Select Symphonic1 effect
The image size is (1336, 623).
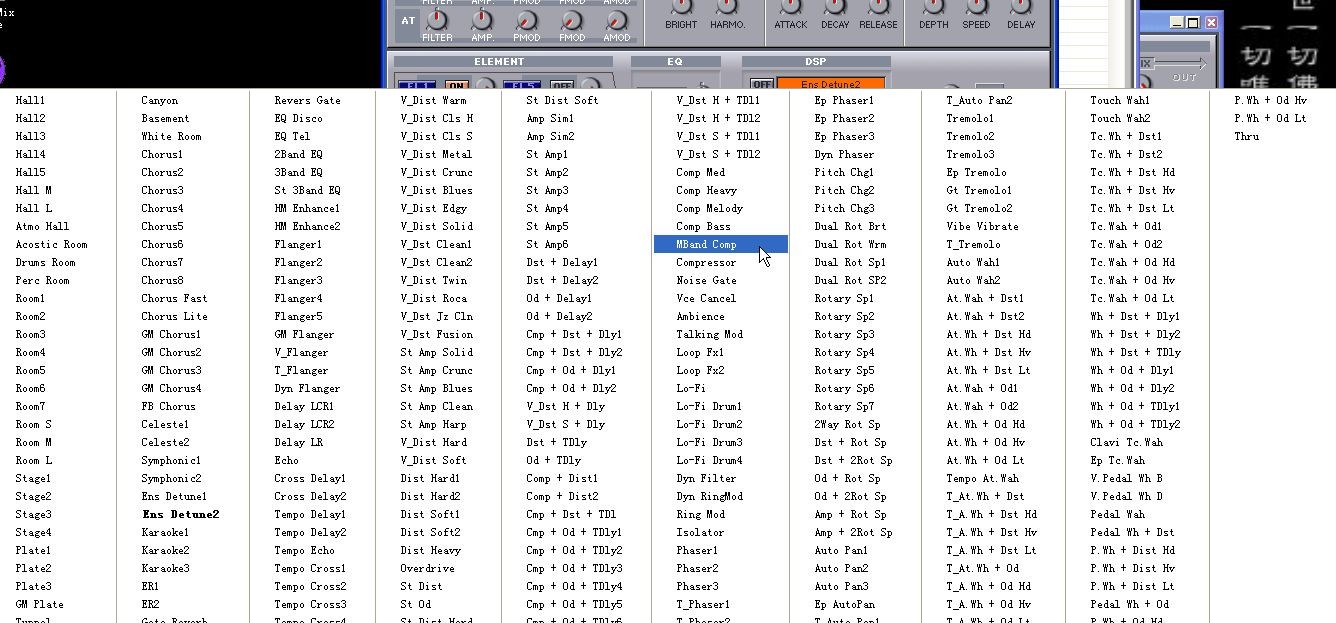[x=171, y=460]
